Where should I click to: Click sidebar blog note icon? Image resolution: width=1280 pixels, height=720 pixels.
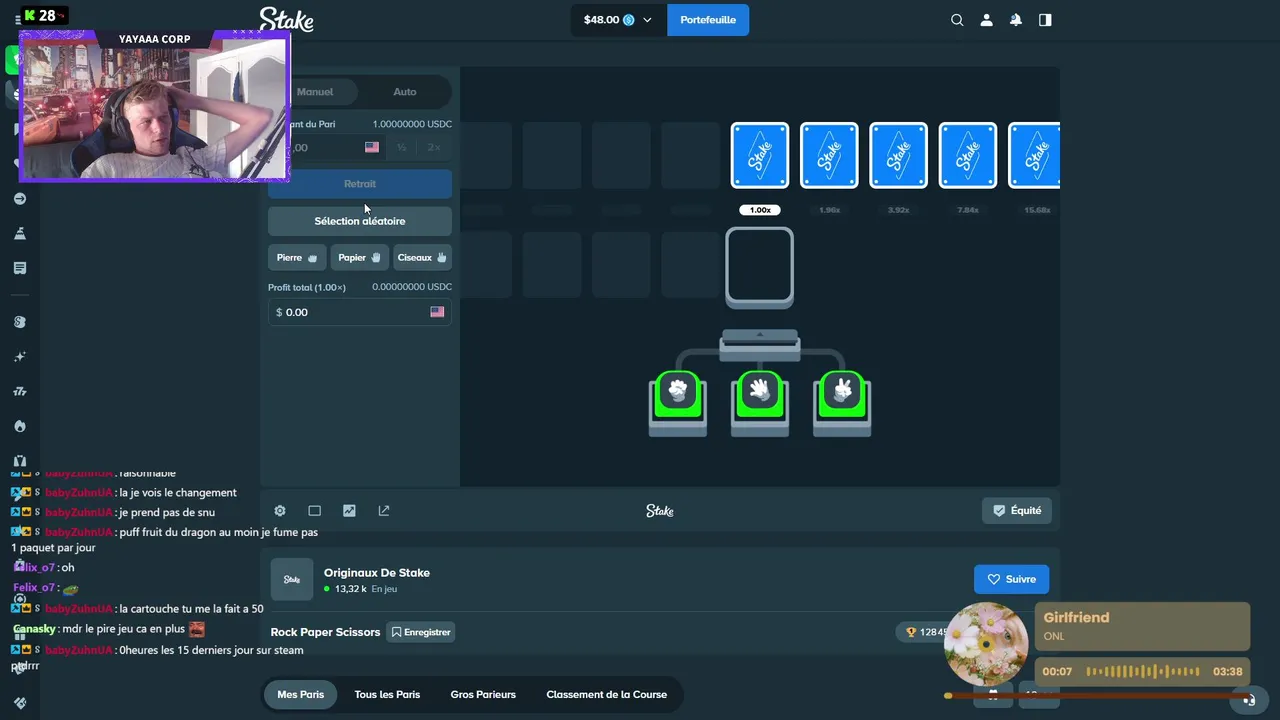tap(20, 268)
